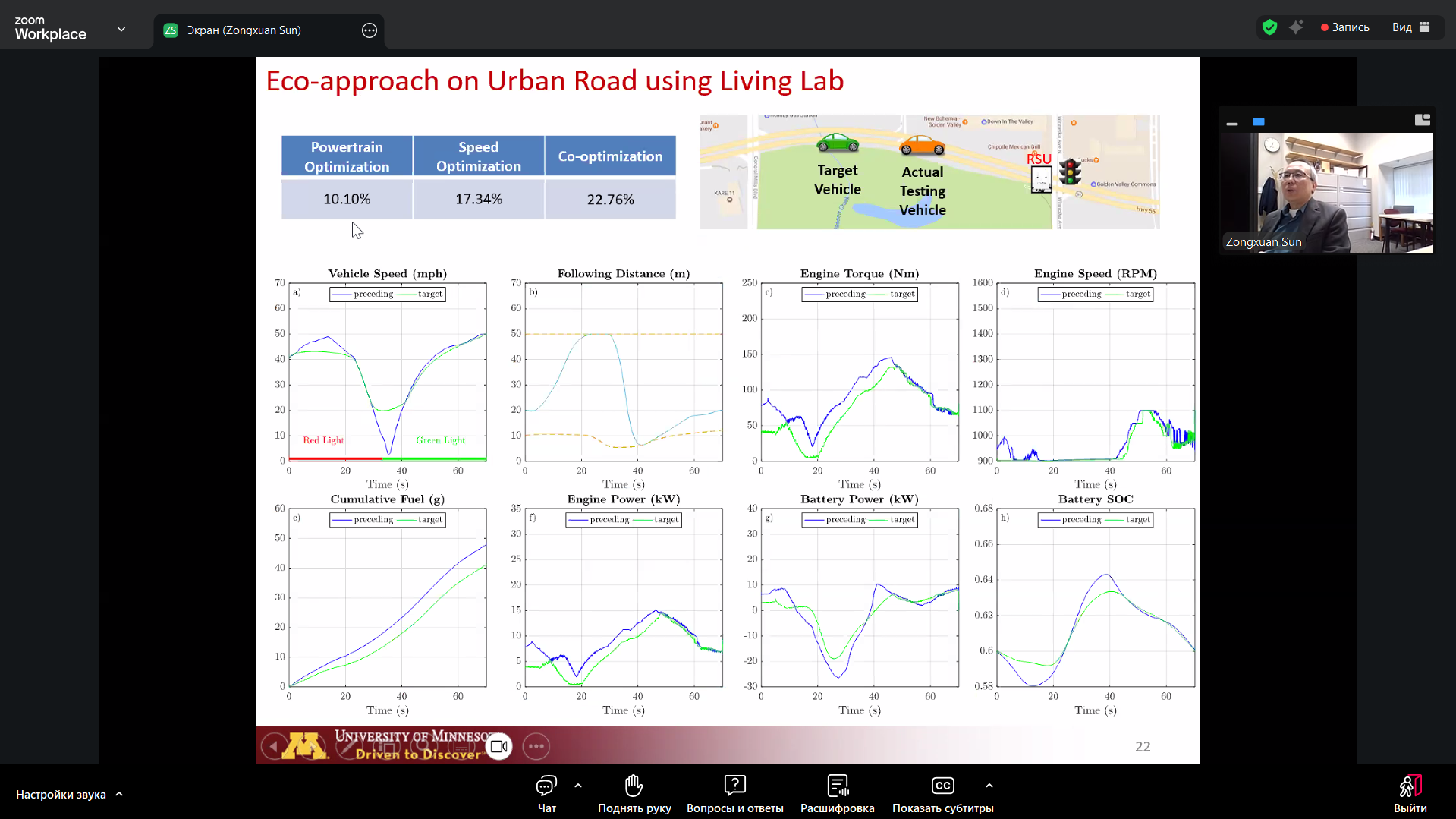Open Вопросы и ответы Q&A panel

pos(734,792)
